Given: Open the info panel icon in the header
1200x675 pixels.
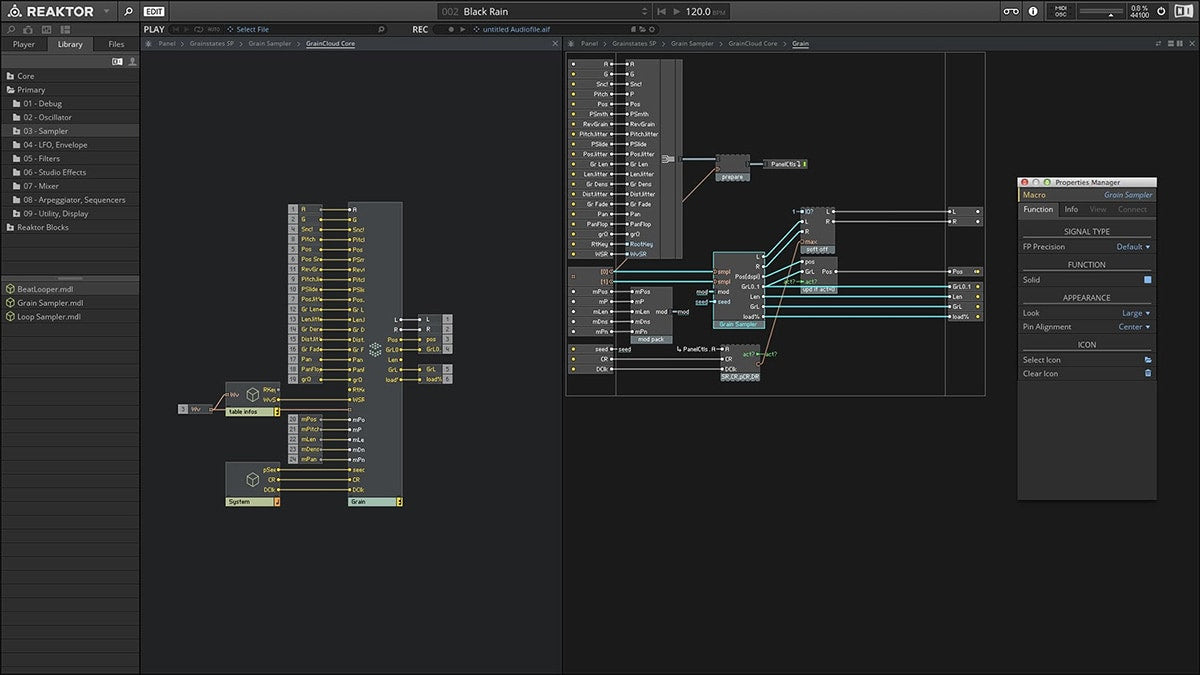Looking at the screenshot, I should point(1033,12).
